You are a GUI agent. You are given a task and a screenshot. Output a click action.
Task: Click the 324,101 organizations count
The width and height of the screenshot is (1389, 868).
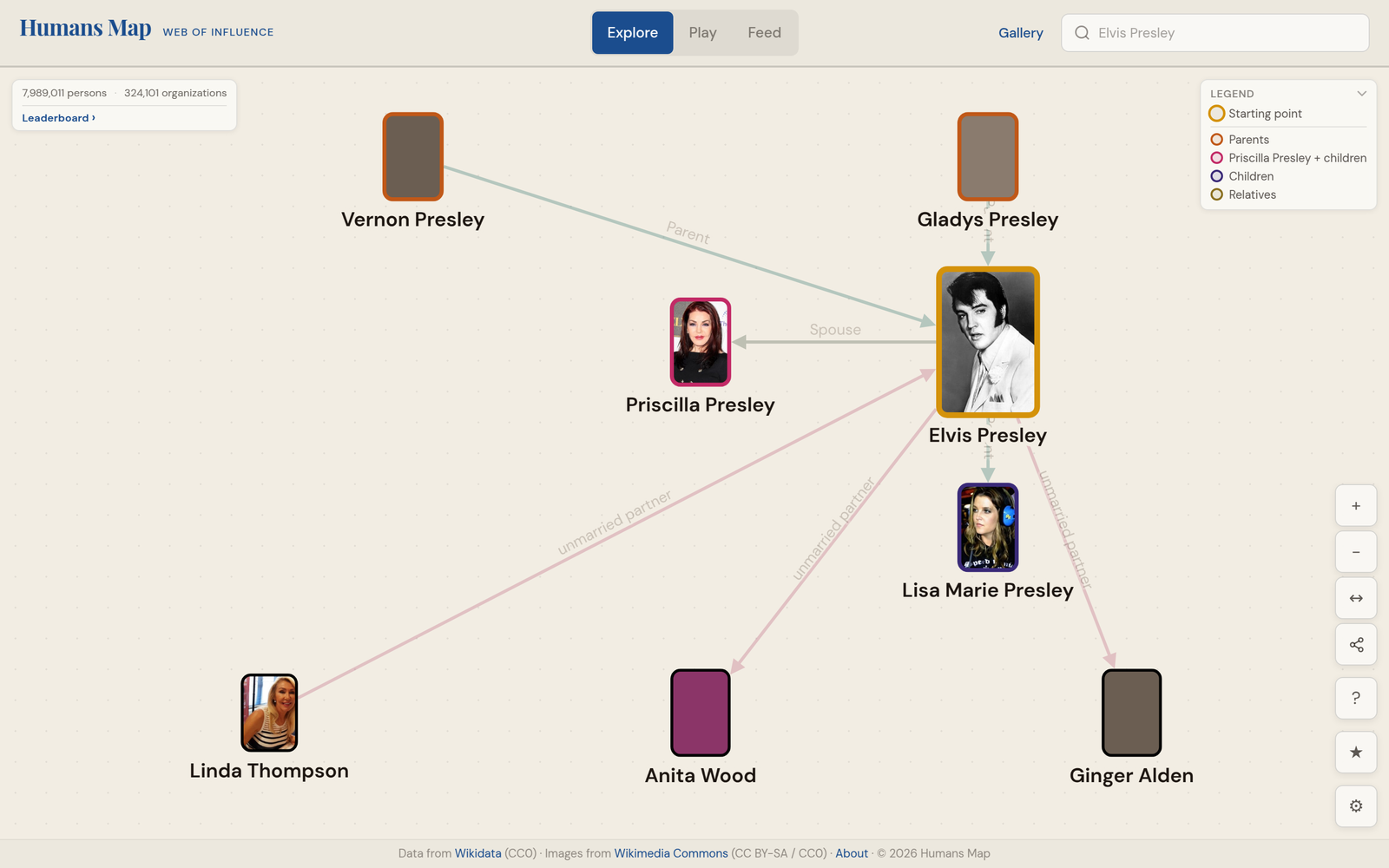[175, 93]
